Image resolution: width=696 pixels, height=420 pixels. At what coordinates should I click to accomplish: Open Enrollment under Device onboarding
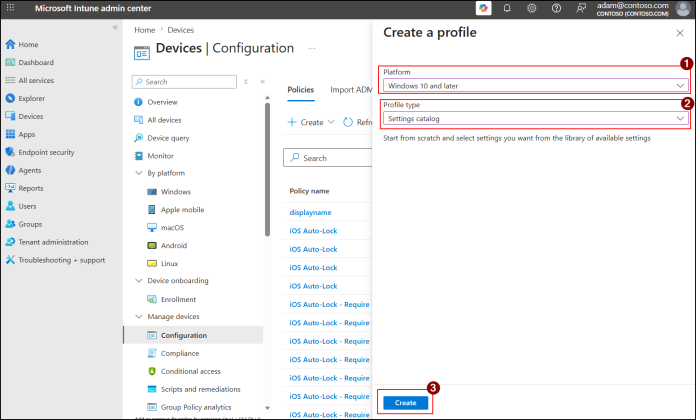coord(178,299)
